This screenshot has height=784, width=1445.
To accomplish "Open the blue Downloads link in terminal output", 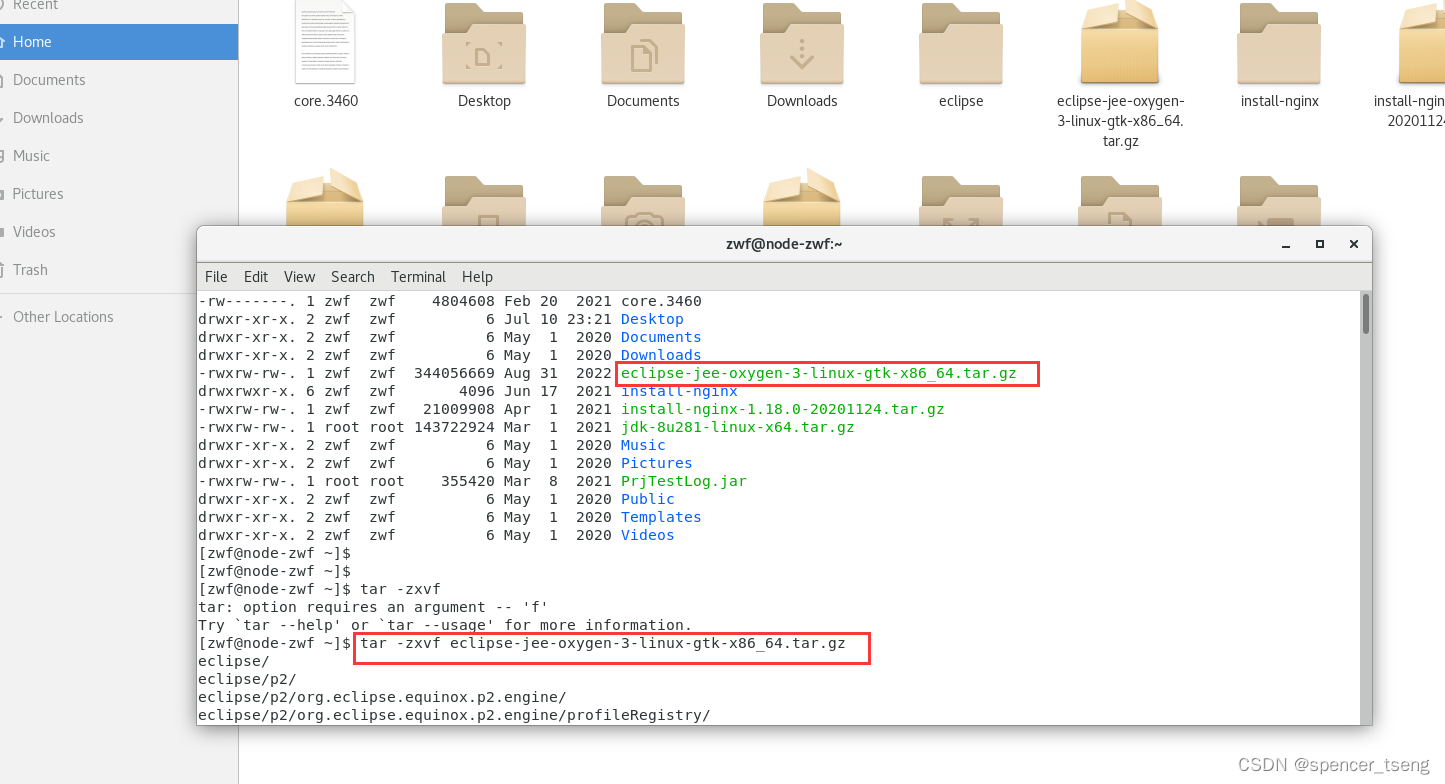I will pos(660,355).
